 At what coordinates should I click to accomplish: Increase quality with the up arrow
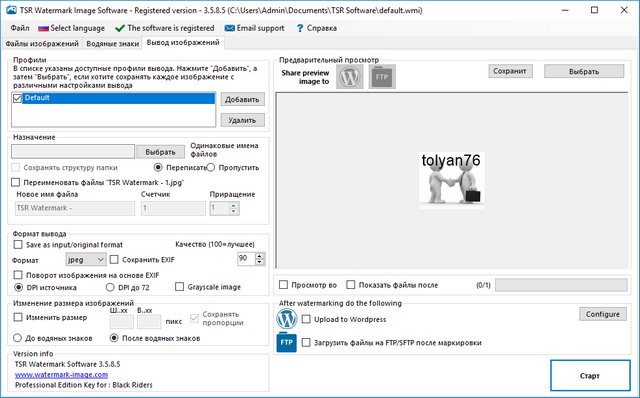(x=260, y=256)
